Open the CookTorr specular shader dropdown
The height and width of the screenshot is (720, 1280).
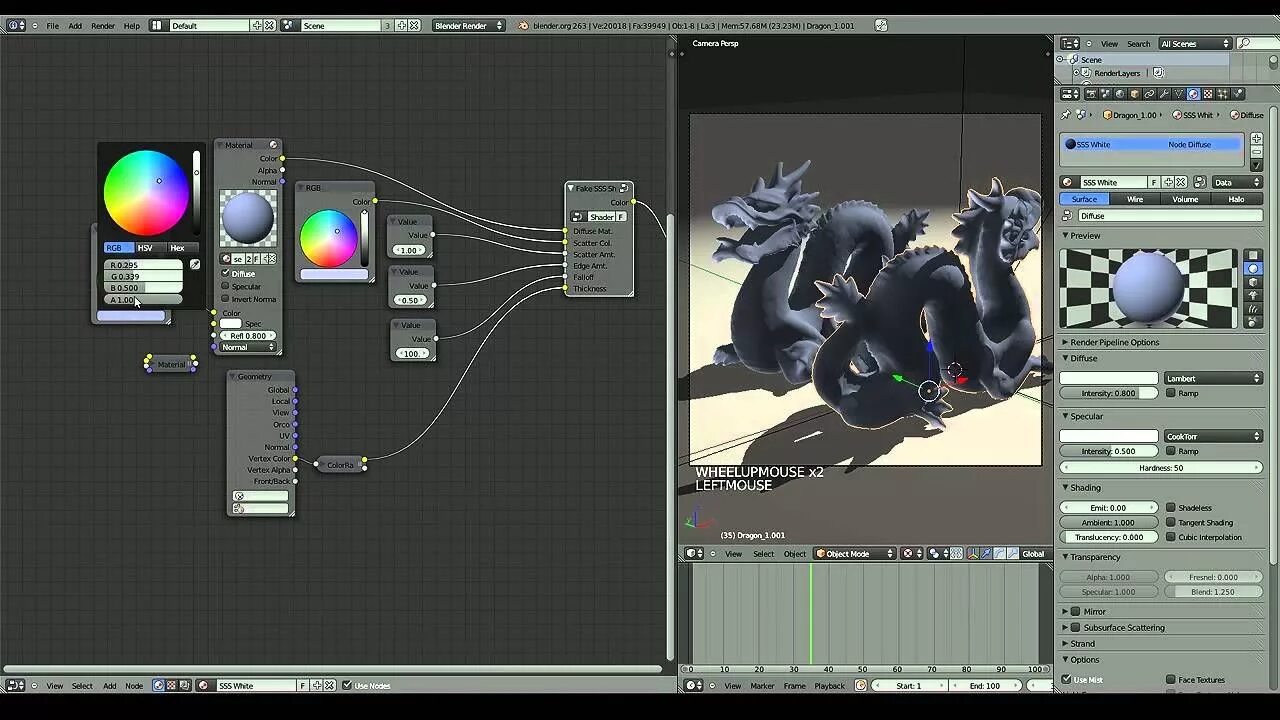(1213, 436)
